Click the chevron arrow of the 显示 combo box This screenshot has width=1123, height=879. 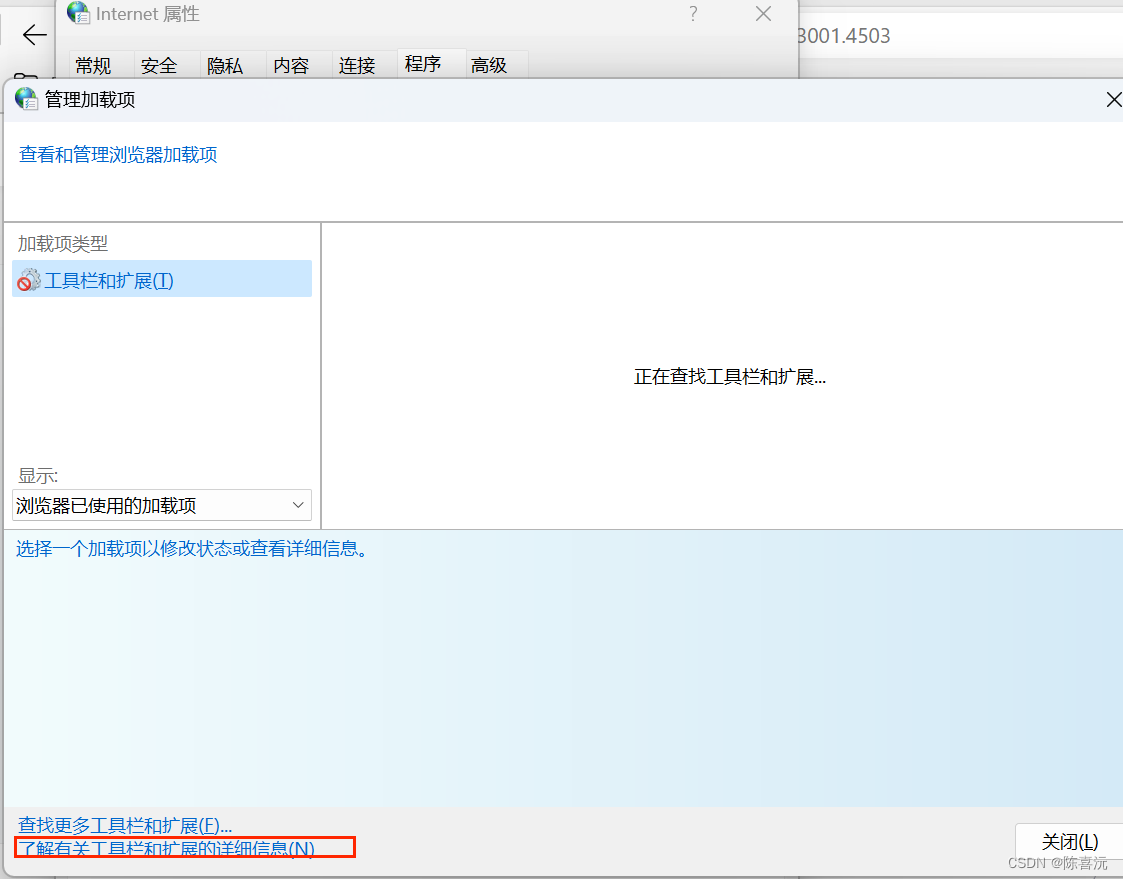[297, 505]
